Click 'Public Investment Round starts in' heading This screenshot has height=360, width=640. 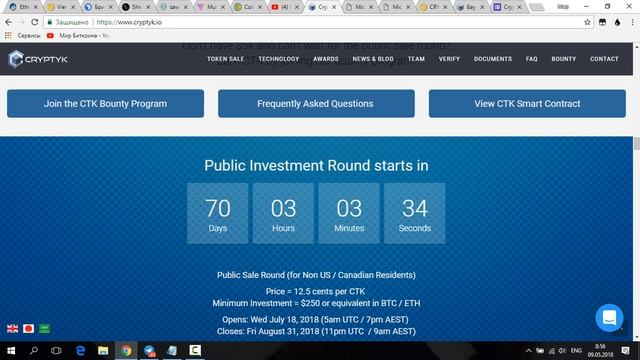316,166
